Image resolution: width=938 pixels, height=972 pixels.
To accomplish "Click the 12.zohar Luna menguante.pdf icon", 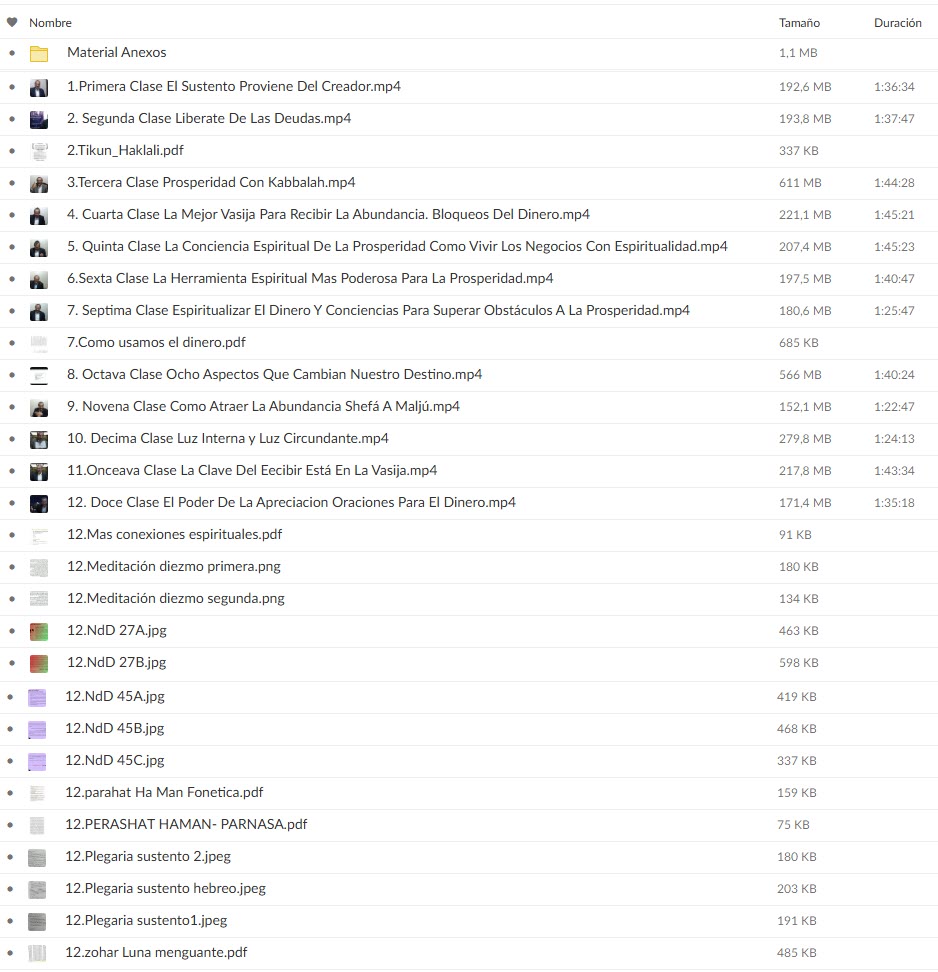I will 37,953.
